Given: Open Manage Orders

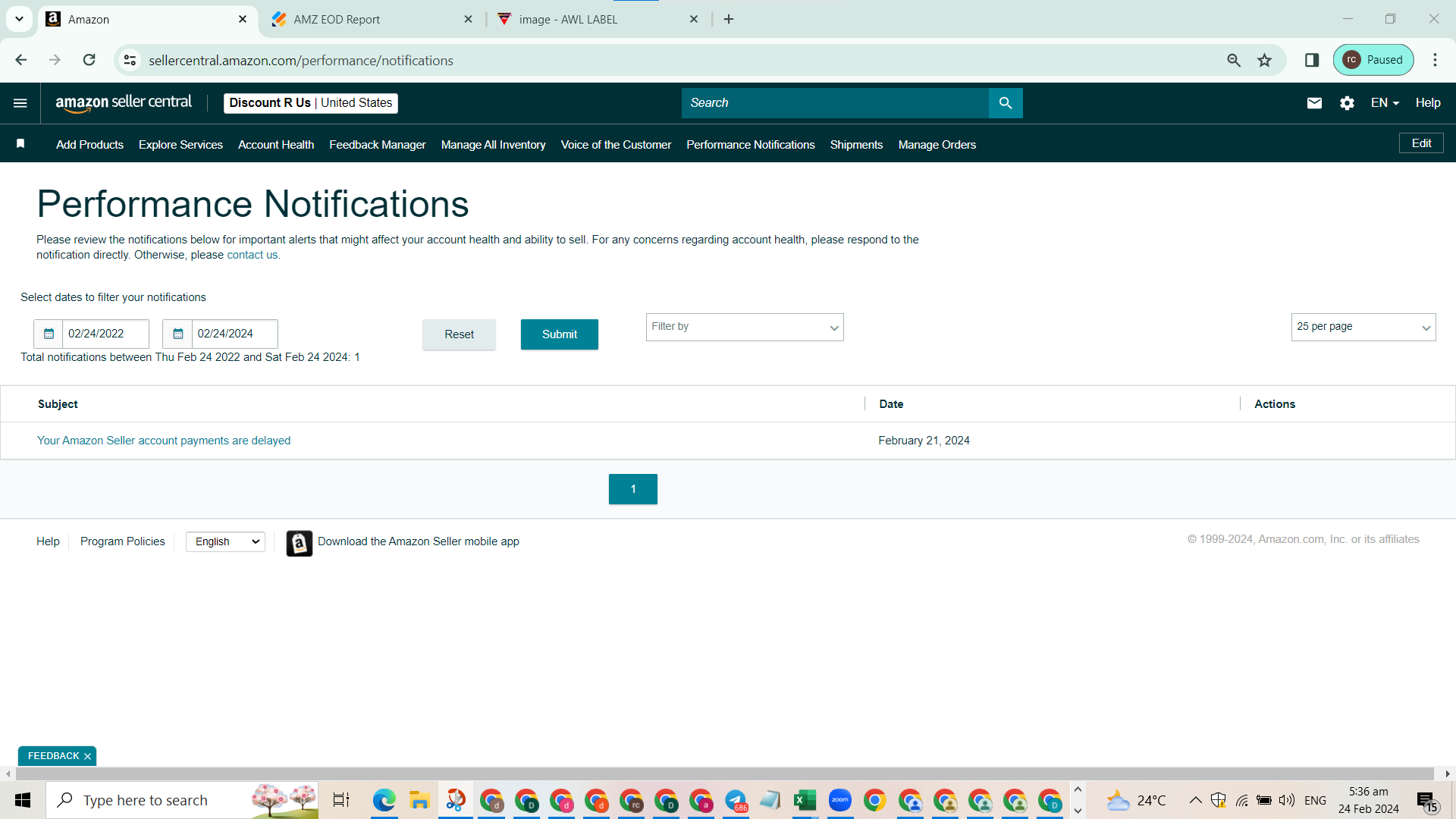Looking at the screenshot, I should pos(937,145).
